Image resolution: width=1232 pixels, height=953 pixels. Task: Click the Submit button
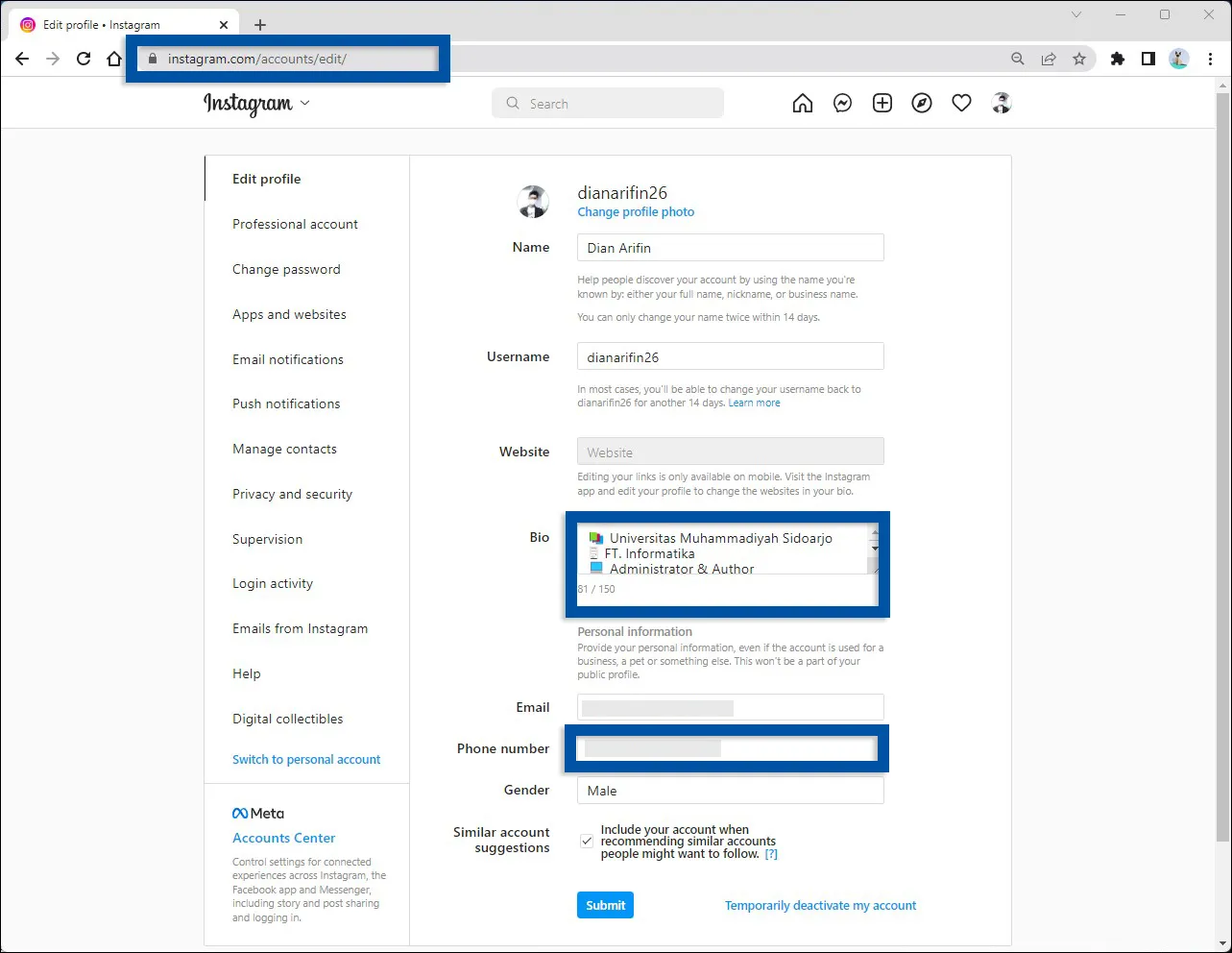605,904
